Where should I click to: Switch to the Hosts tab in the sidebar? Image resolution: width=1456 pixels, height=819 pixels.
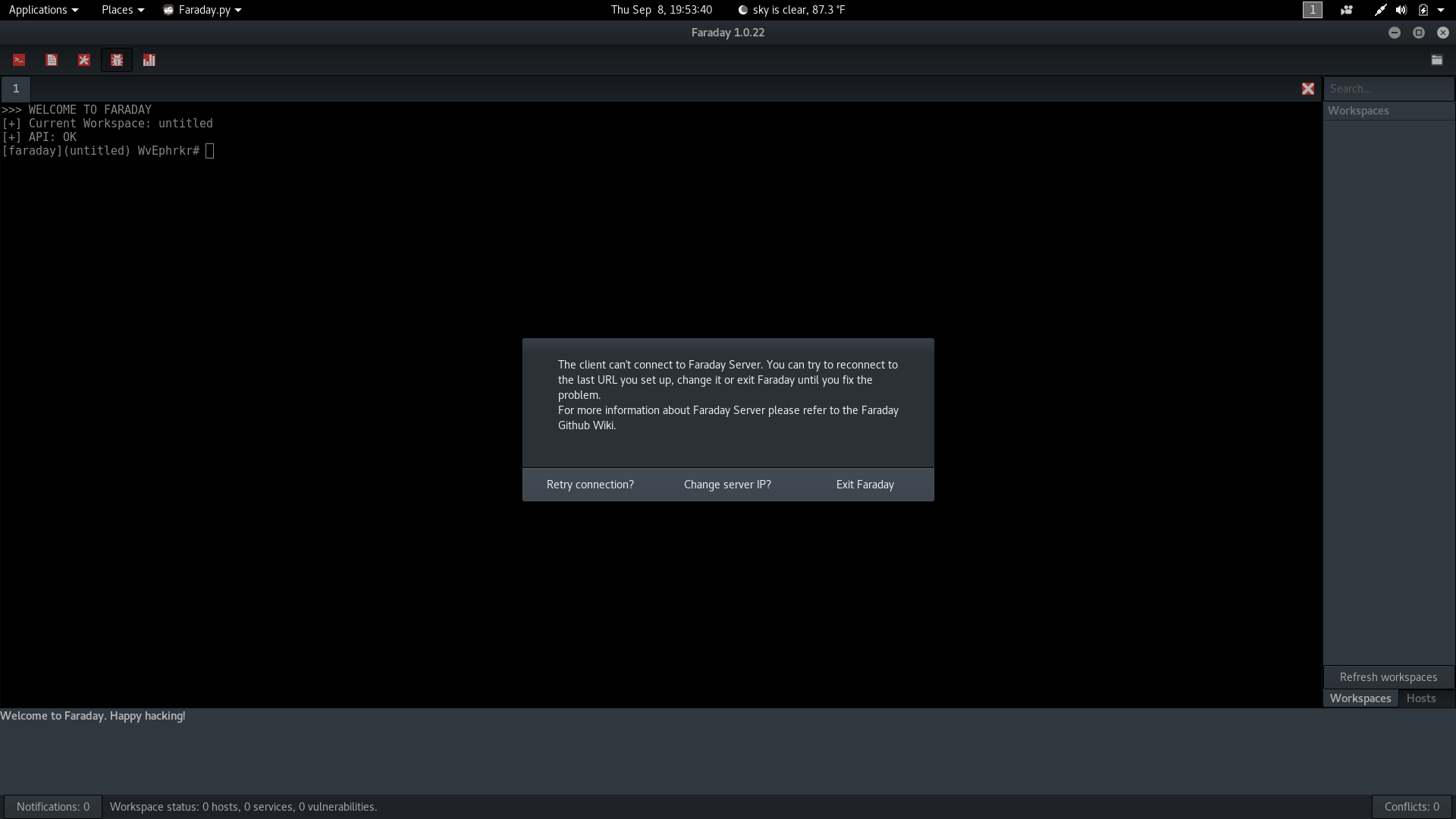pos(1421,698)
